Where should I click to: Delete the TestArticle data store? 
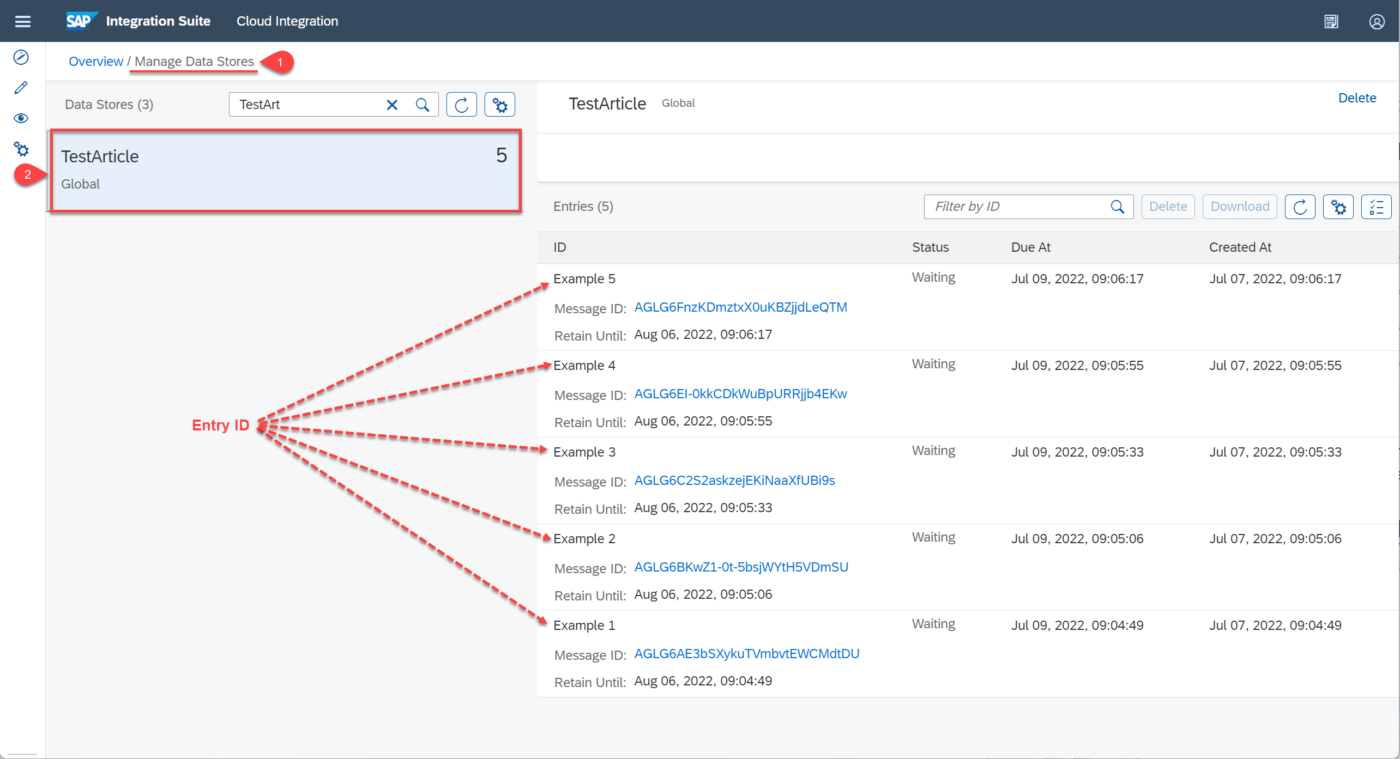(x=1357, y=98)
